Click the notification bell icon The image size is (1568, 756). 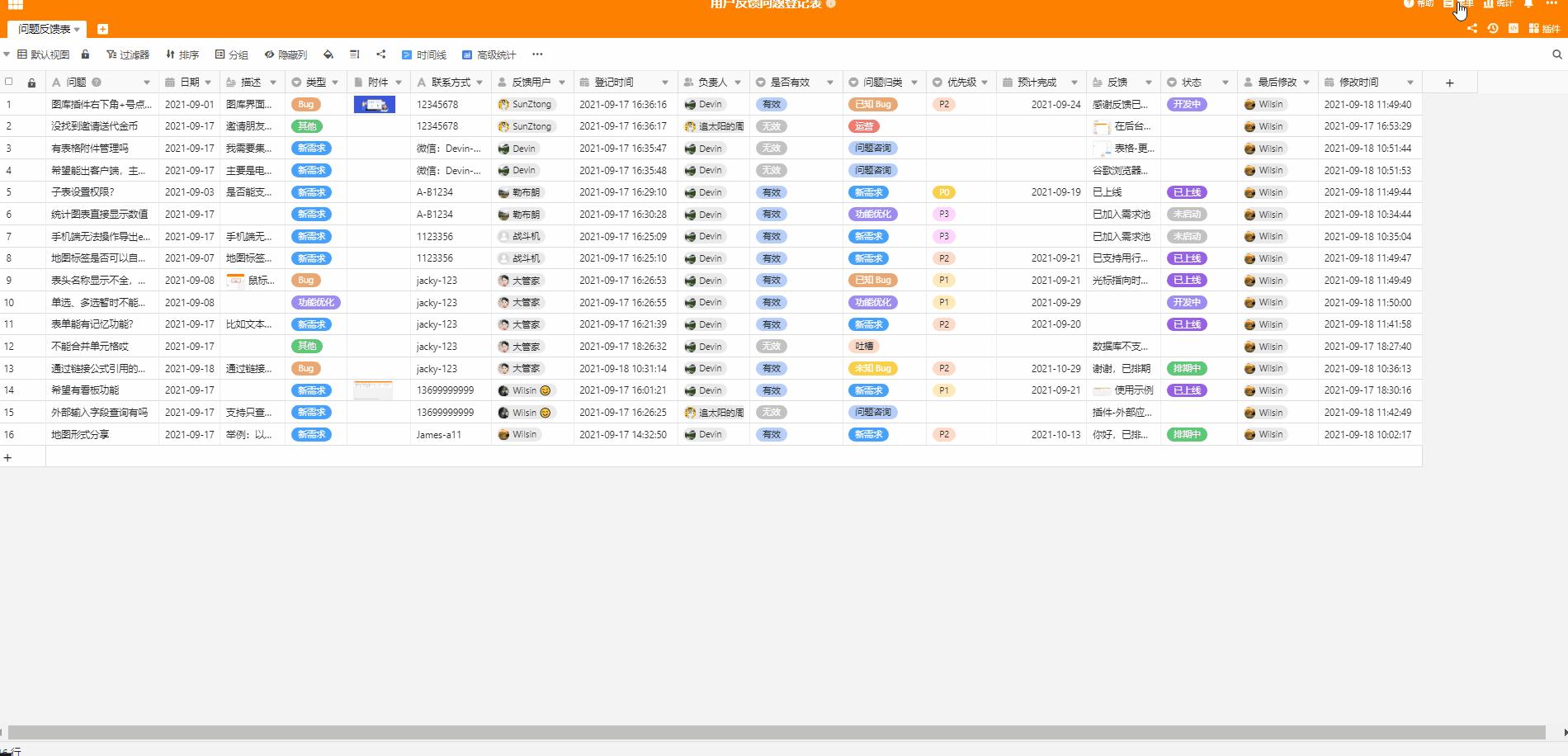1528,3
